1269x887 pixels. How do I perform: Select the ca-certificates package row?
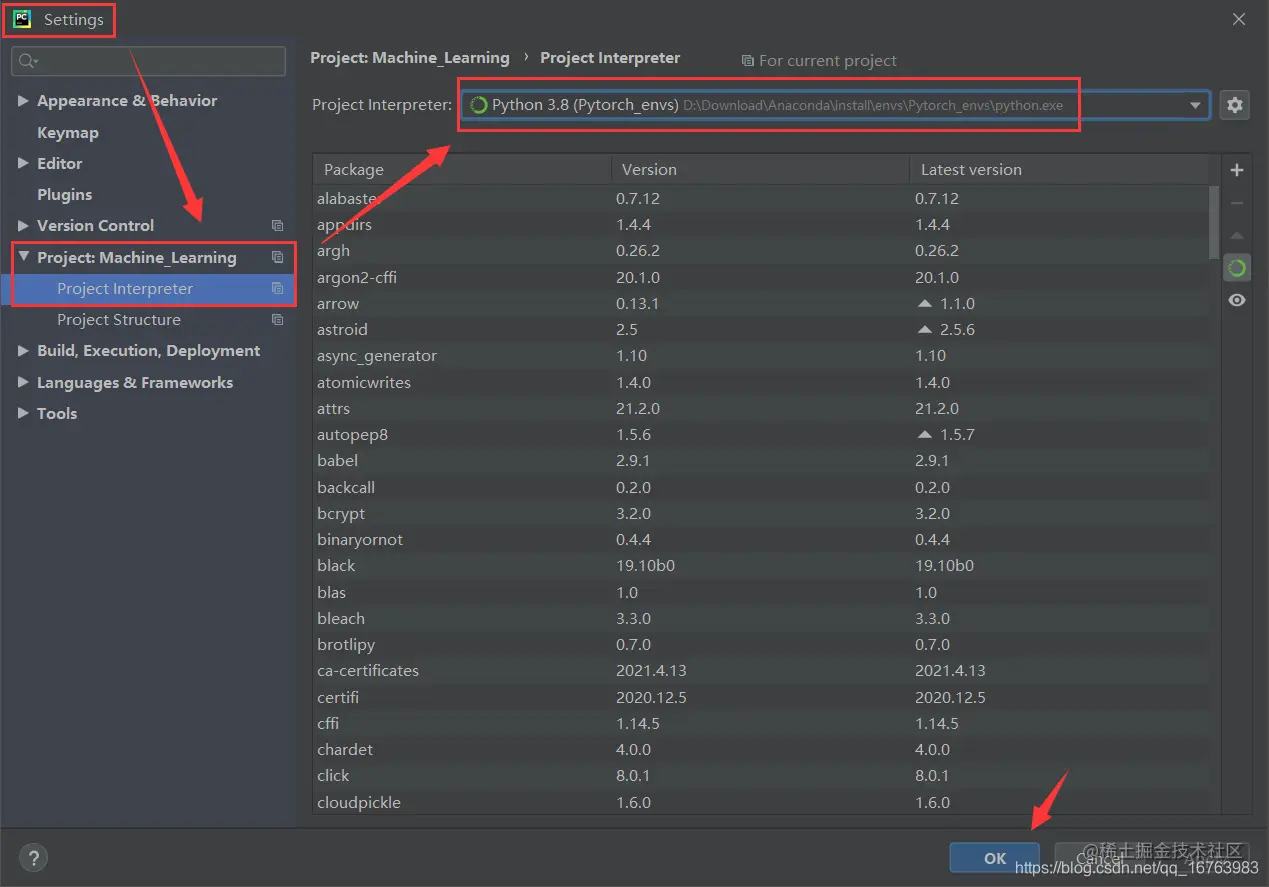(x=760, y=671)
